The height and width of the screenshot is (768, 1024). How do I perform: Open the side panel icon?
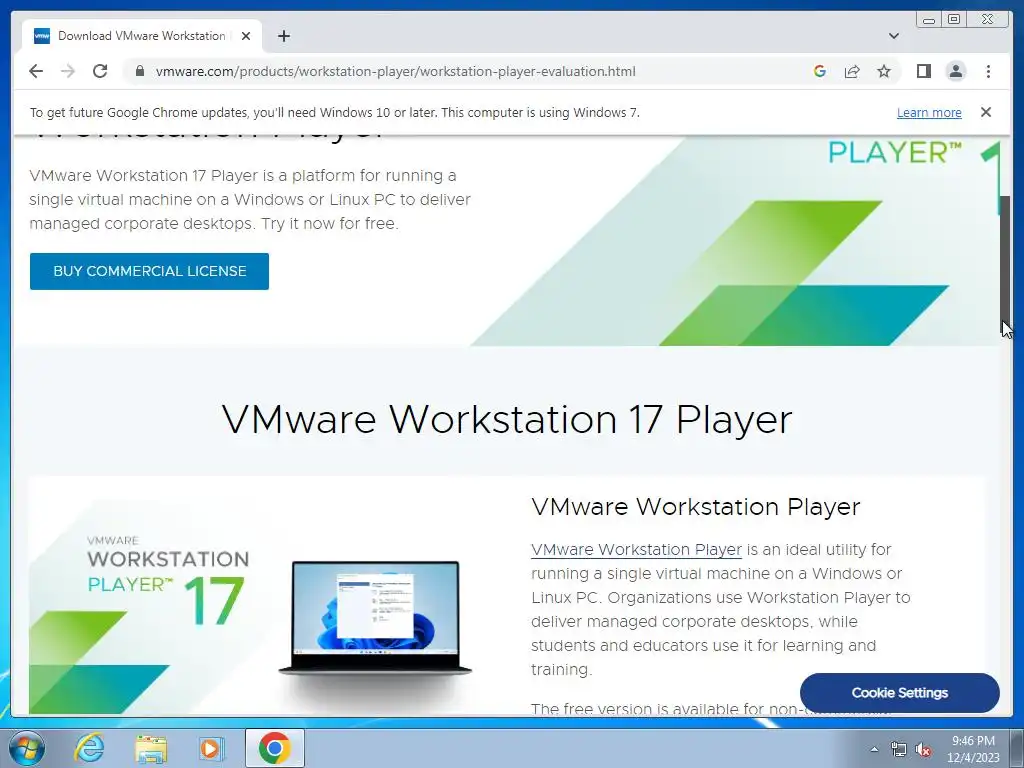[923, 71]
